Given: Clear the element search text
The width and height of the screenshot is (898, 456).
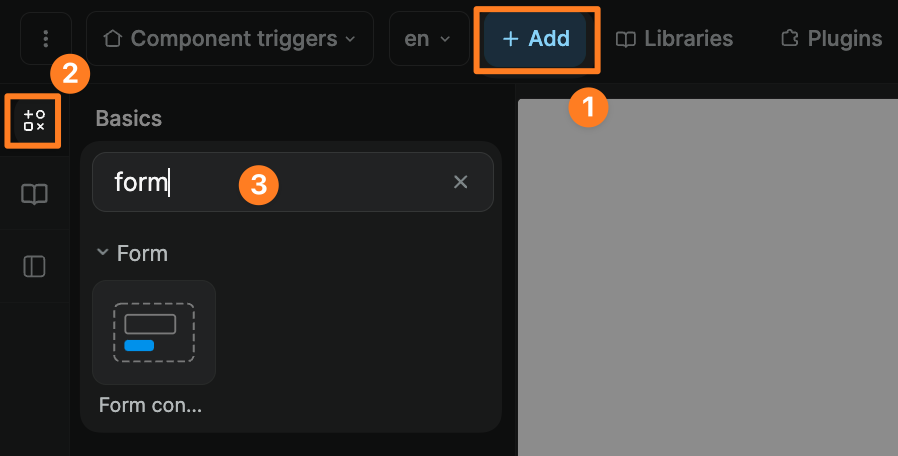Looking at the screenshot, I should pyautogui.click(x=461, y=182).
